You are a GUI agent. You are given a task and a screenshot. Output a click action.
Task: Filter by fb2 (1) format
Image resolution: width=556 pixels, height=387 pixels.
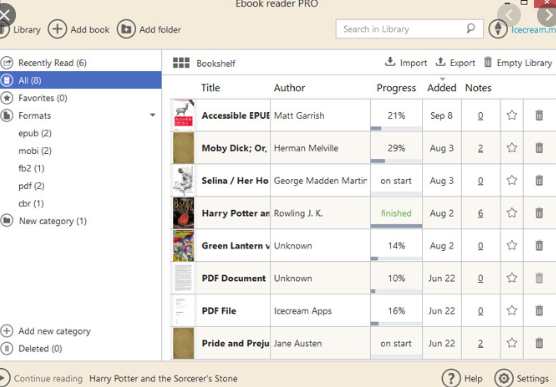click(x=31, y=168)
